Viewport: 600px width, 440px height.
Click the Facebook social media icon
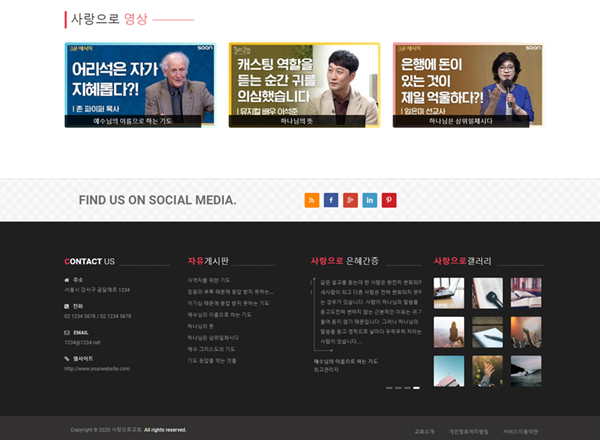(331, 200)
